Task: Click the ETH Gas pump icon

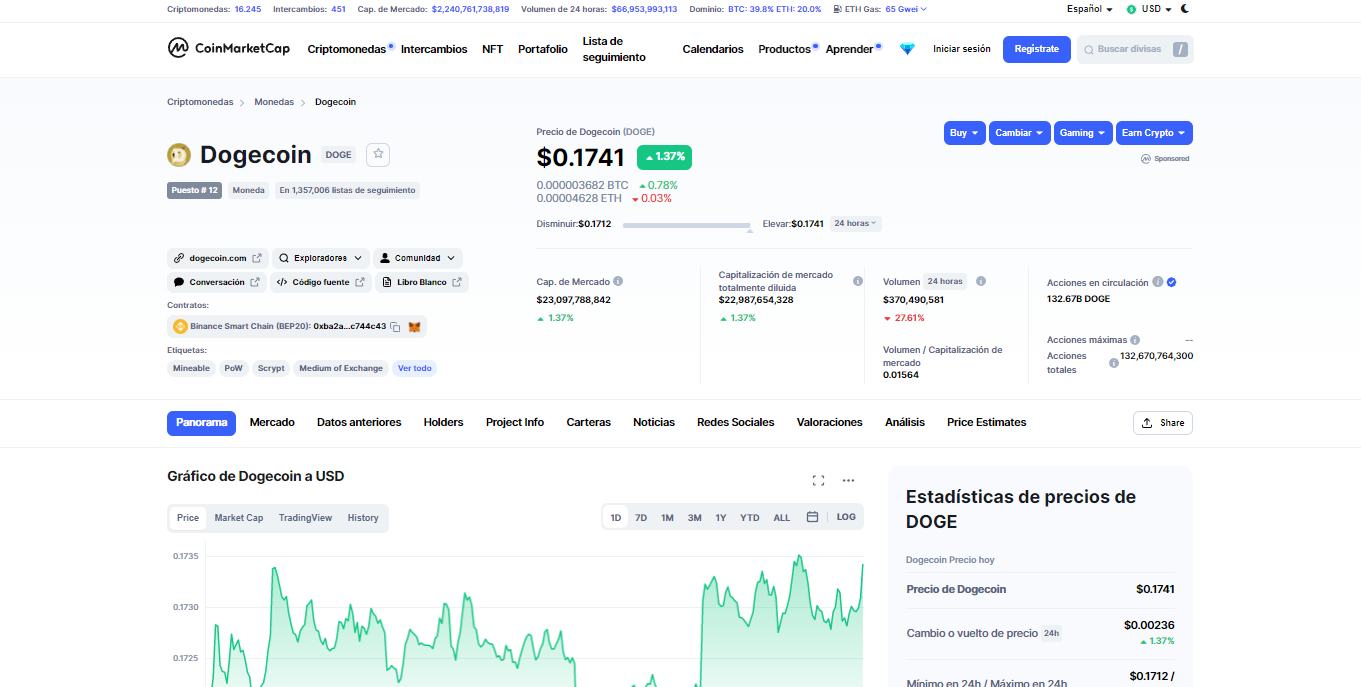Action: pos(837,9)
